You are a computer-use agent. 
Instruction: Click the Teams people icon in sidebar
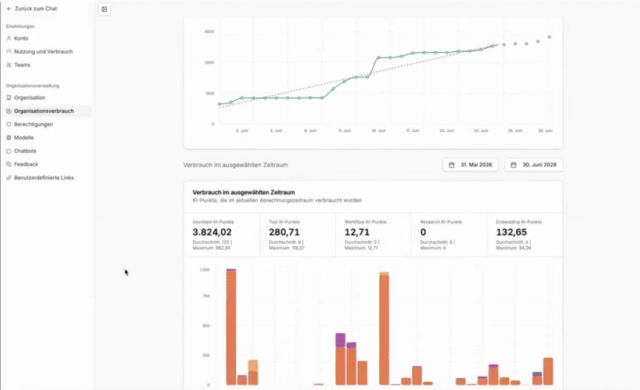coord(9,65)
